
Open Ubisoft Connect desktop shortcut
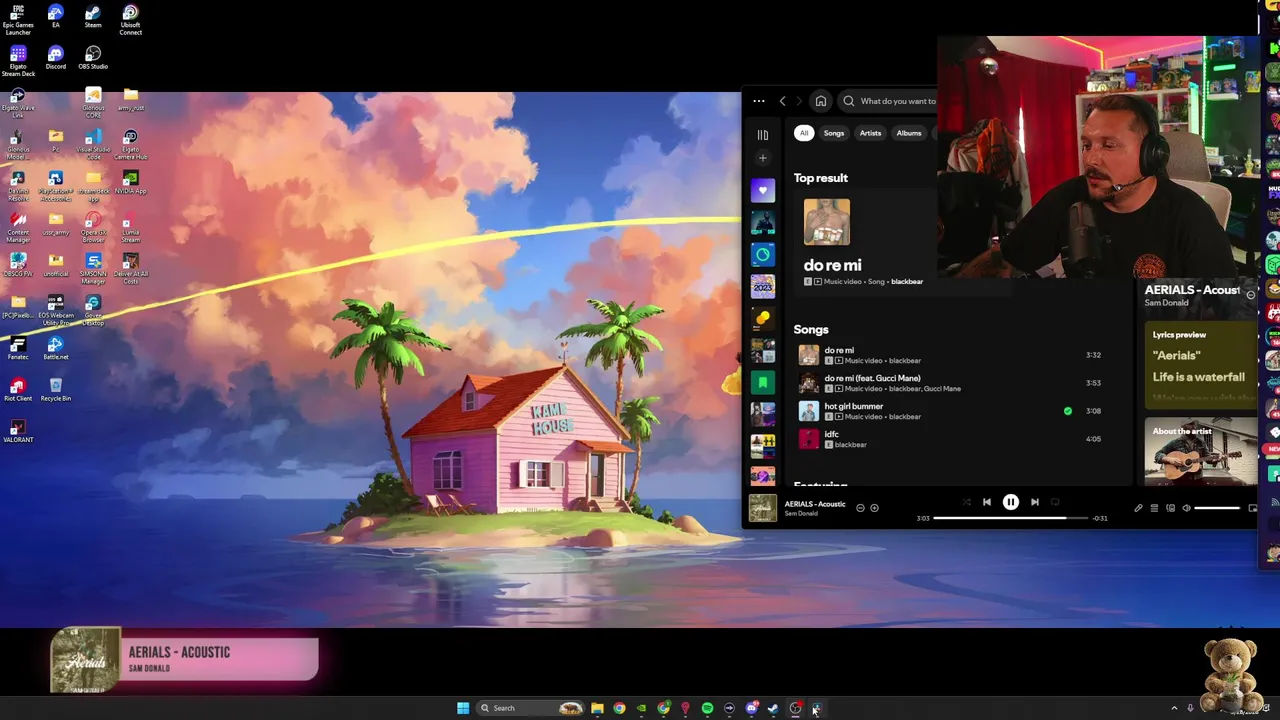(x=130, y=20)
